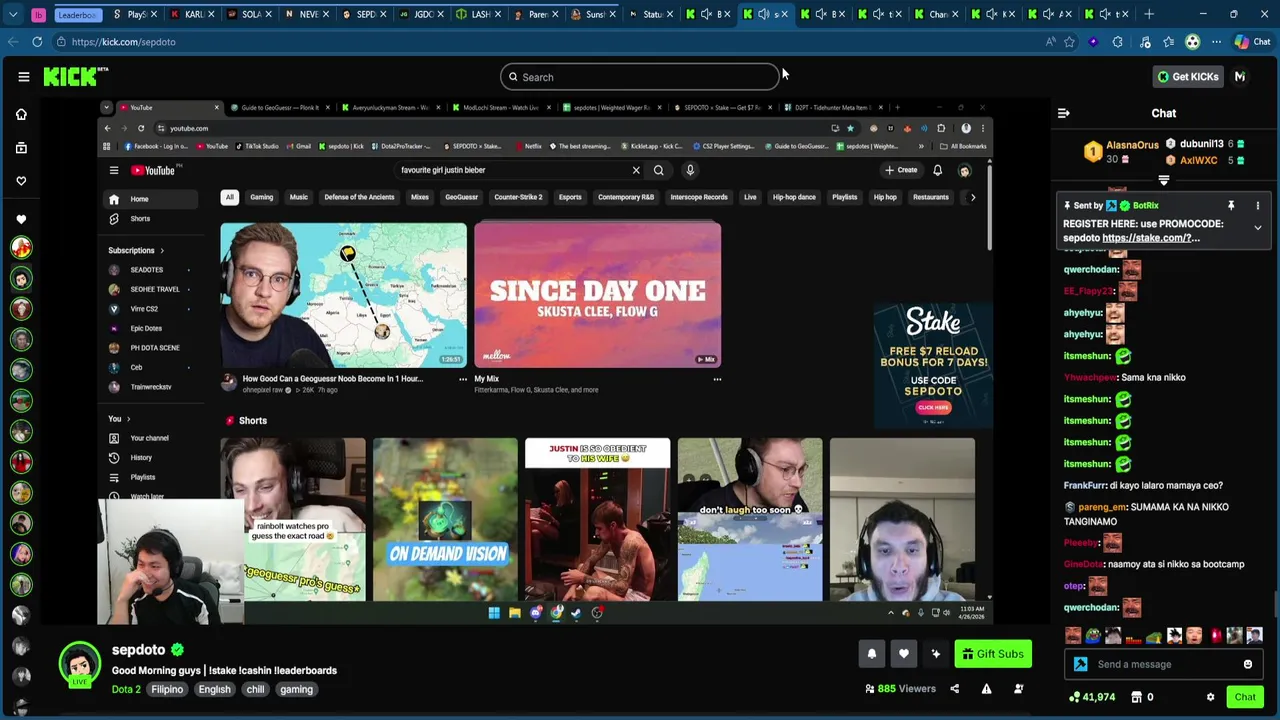Switch to the Leaderboard tab
The width and height of the screenshot is (1280, 720).
pyautogui.click(x=77, y=14)
